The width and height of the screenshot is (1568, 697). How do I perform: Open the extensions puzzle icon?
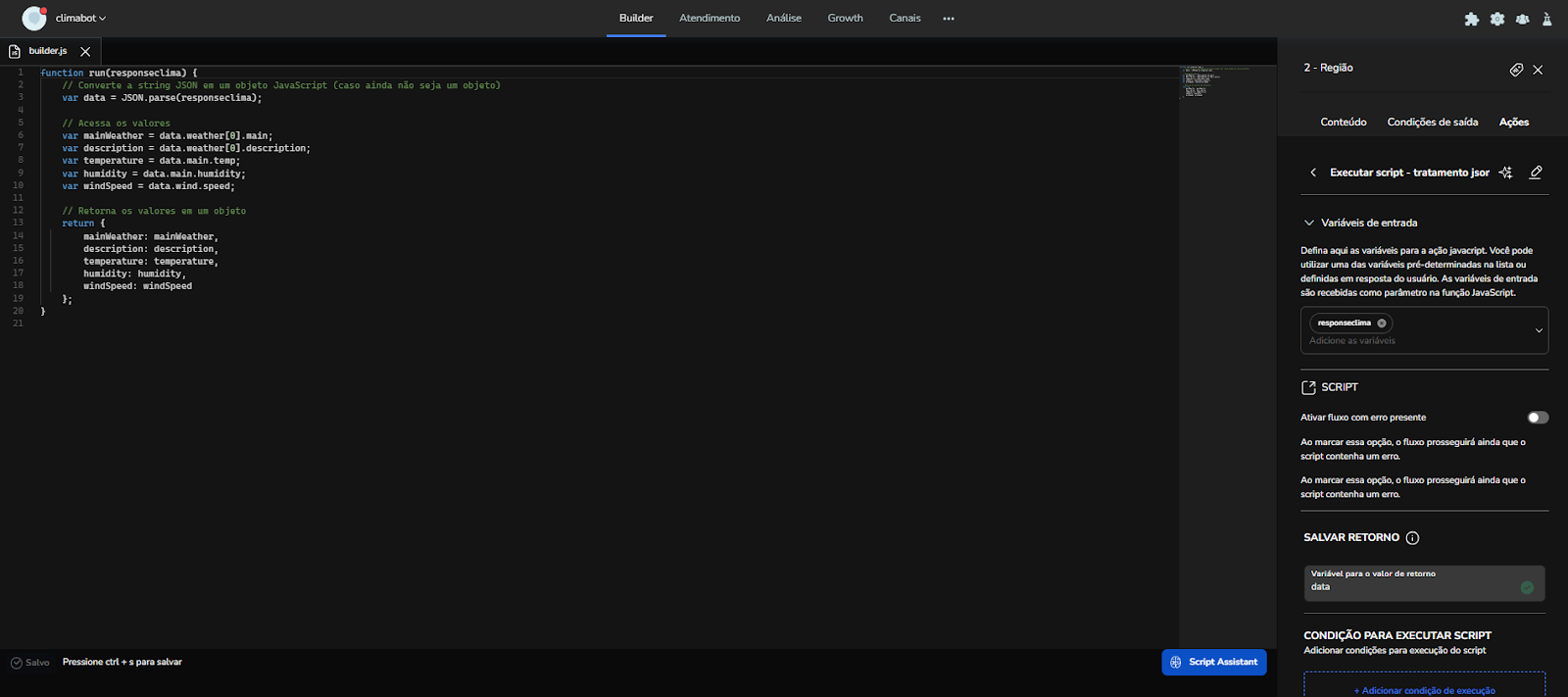(x=1471, y=19)
